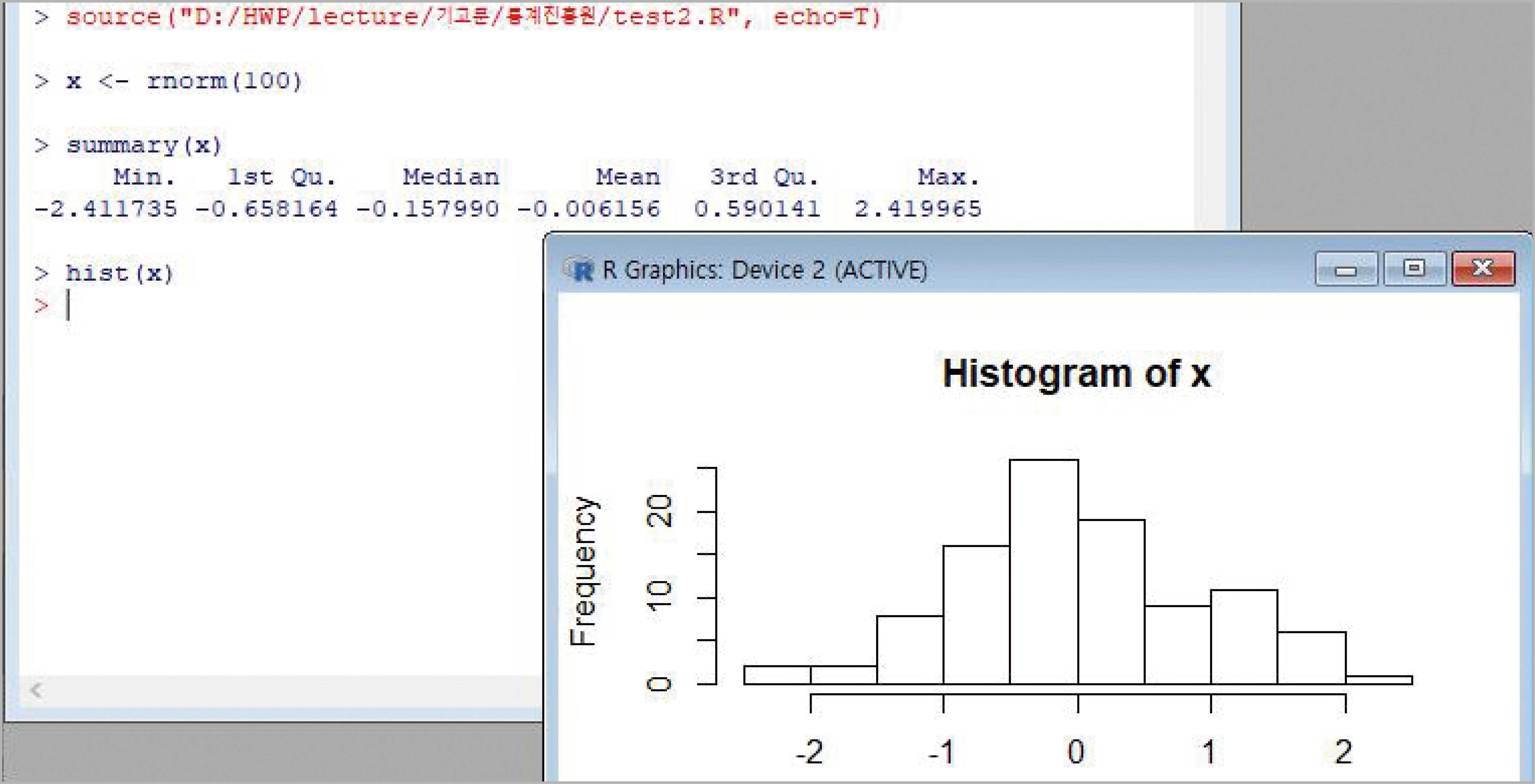This screenshot has height=784, width=1535.
Task: Click the Frequency y-axis label
Action: [x=582, y=571]
